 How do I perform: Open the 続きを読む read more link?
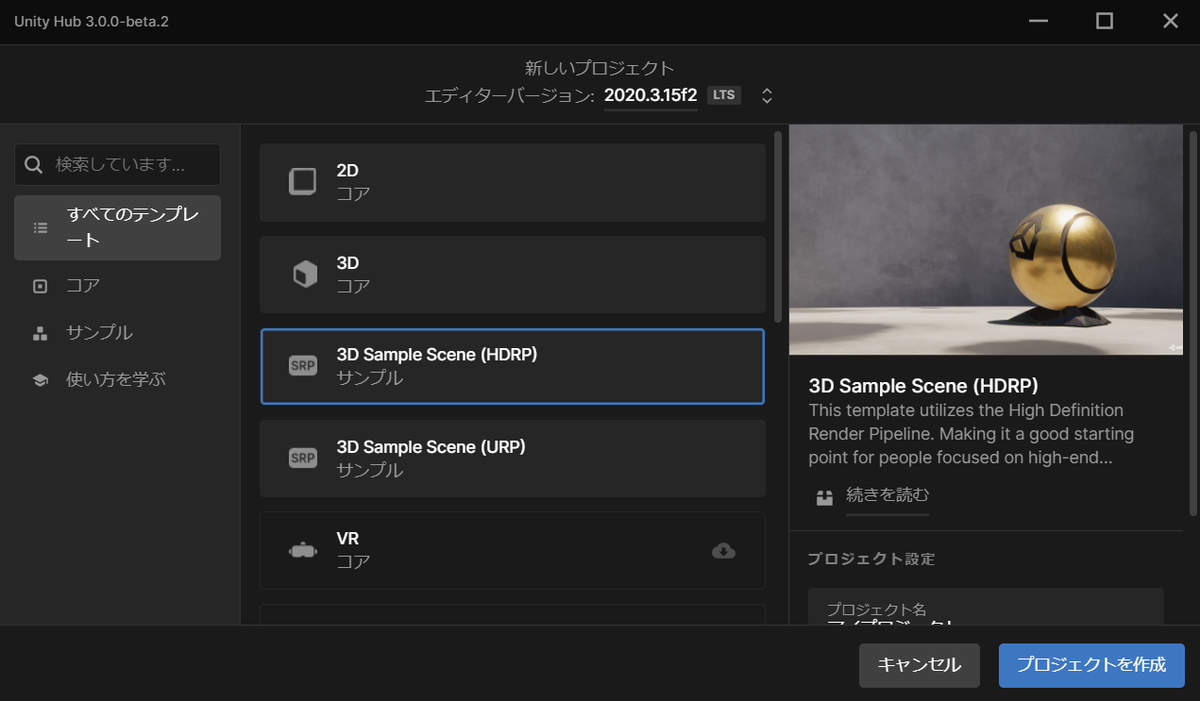coord(888,495)
